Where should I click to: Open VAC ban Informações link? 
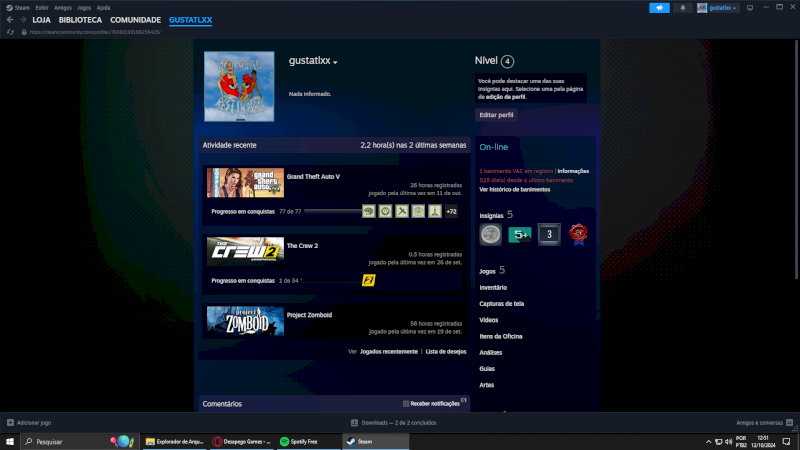(573, 171)
